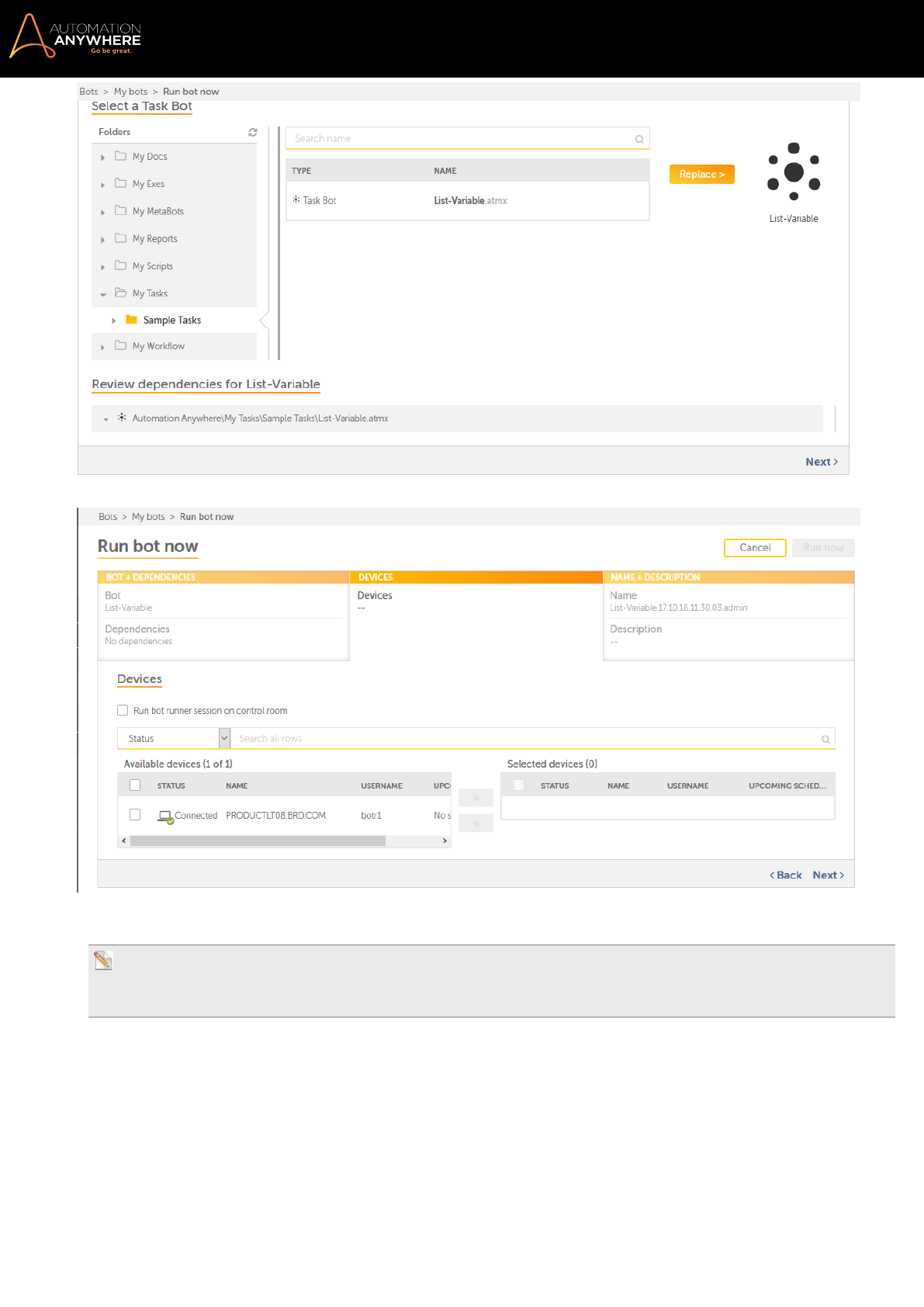Expand the My Workflow folder
Image resolution: width=924 pixels, height=1307 pixels.
click(x=102, y=347)
